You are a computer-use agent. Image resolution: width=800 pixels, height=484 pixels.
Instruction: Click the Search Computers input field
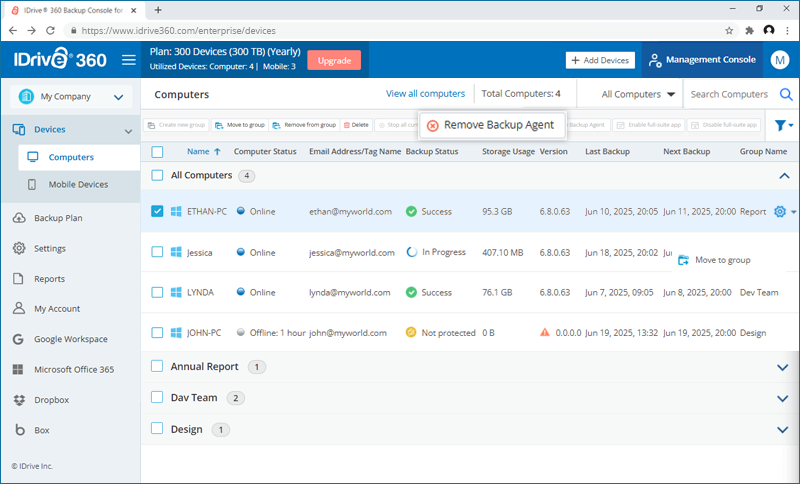tap(729, 95)
